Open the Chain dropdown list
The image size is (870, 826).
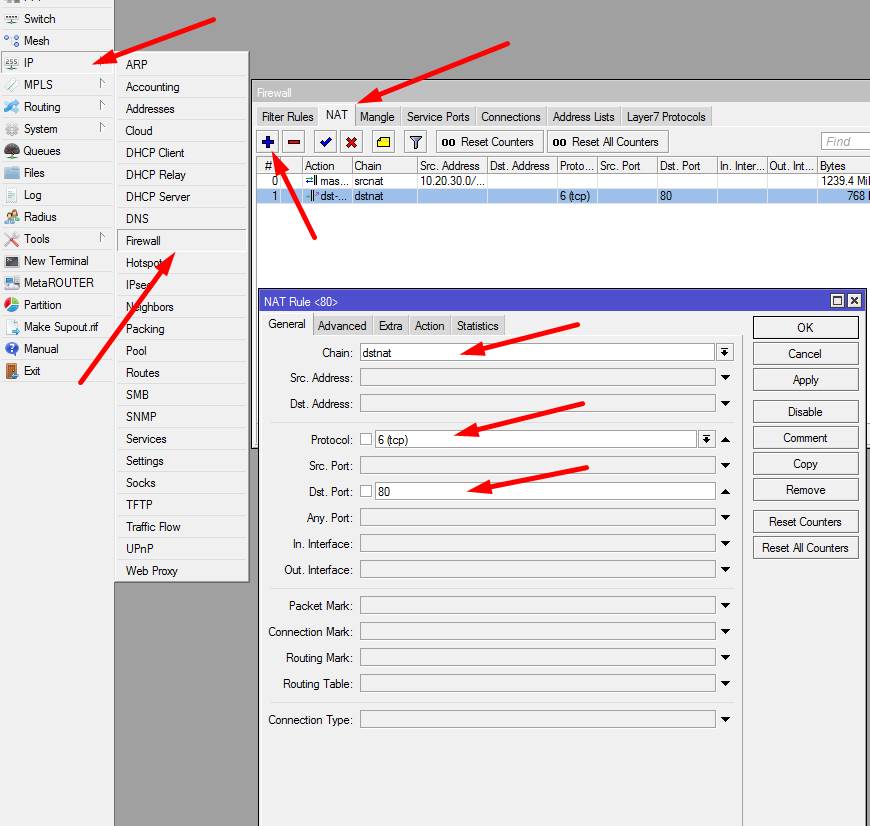[725, 352]
